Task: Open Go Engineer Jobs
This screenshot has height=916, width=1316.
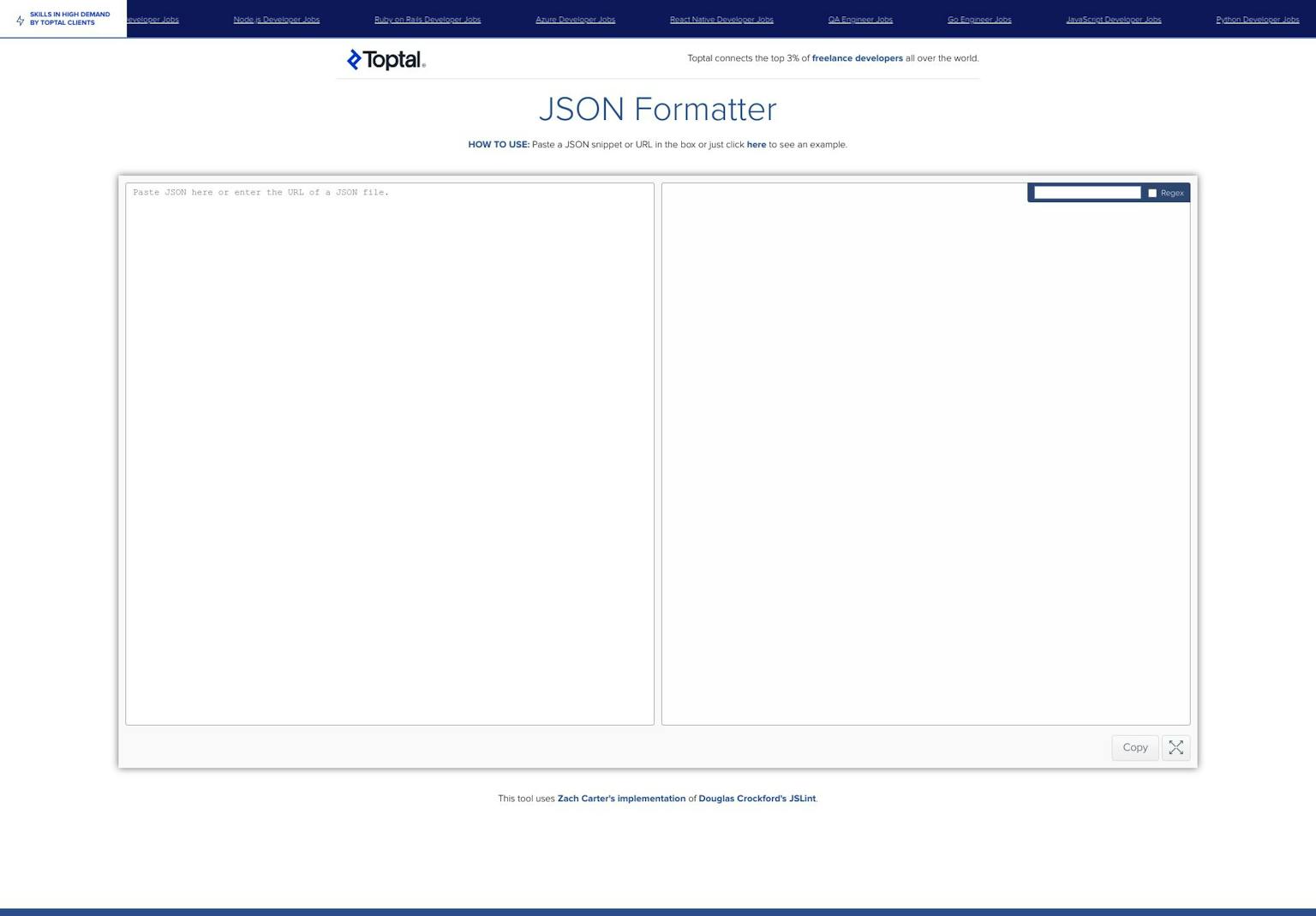Action: coord(978,19)
